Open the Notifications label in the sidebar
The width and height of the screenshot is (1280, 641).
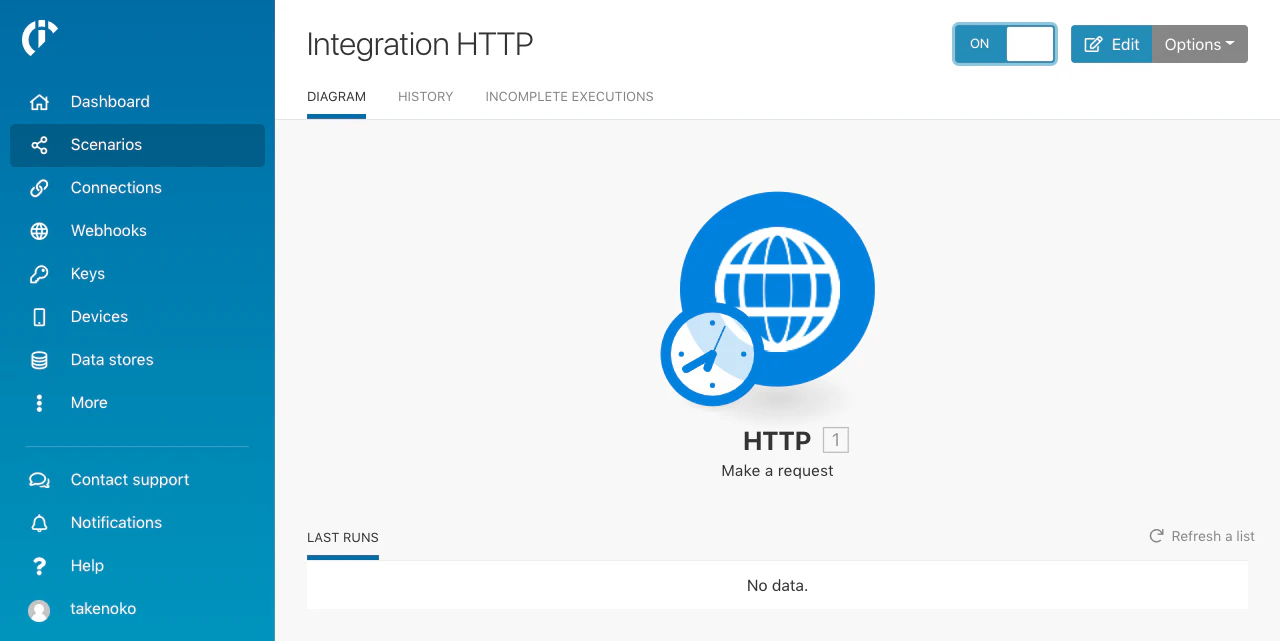116,523
